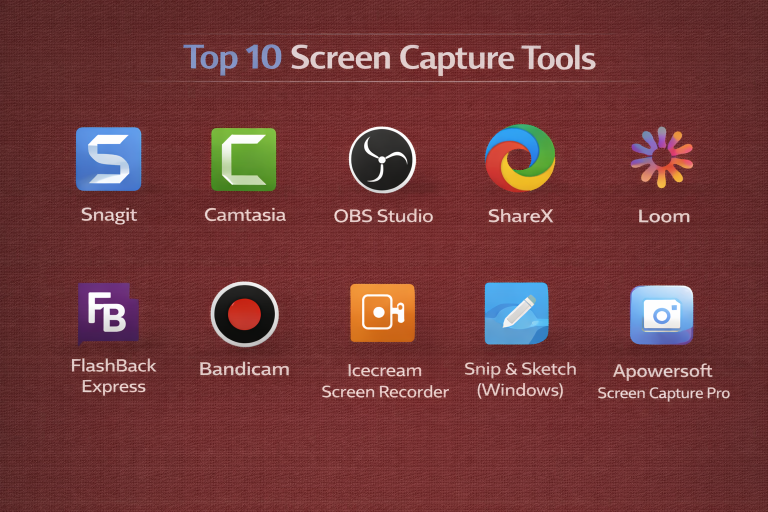Select the "Camtasia" label text

pos(245,215)
